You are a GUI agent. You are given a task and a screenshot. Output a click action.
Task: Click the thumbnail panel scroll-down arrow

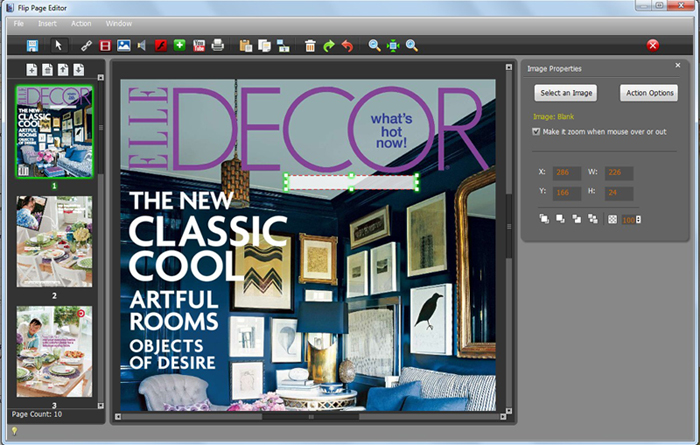coord(100,406)
